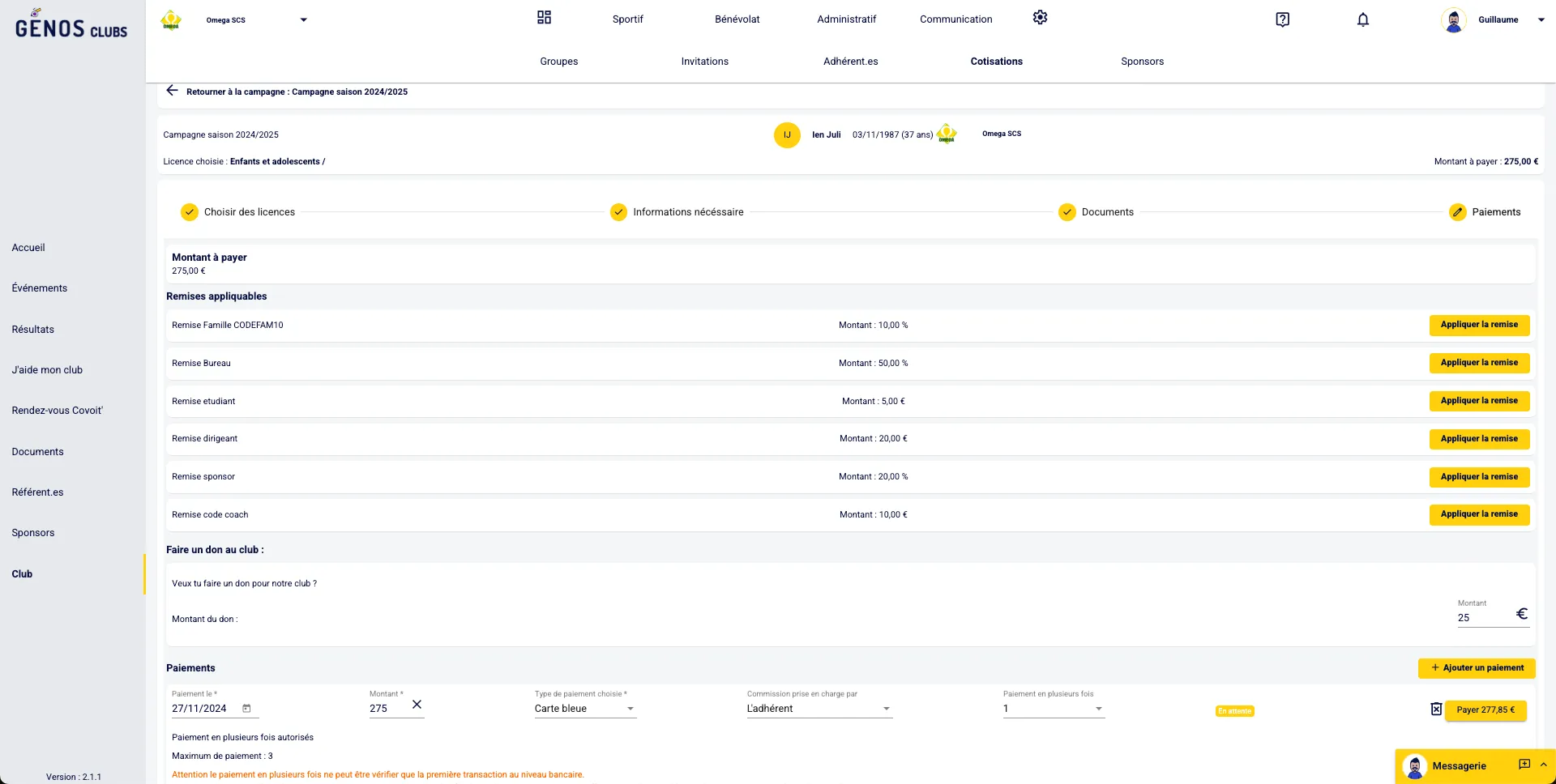Open the Sportif menu

click(x=627, y=19)
